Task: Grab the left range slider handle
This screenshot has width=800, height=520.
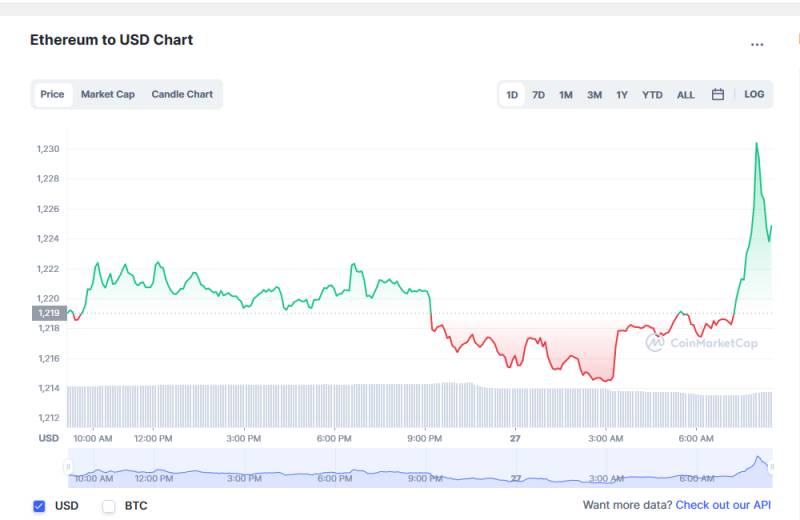Action: (68, 467)
